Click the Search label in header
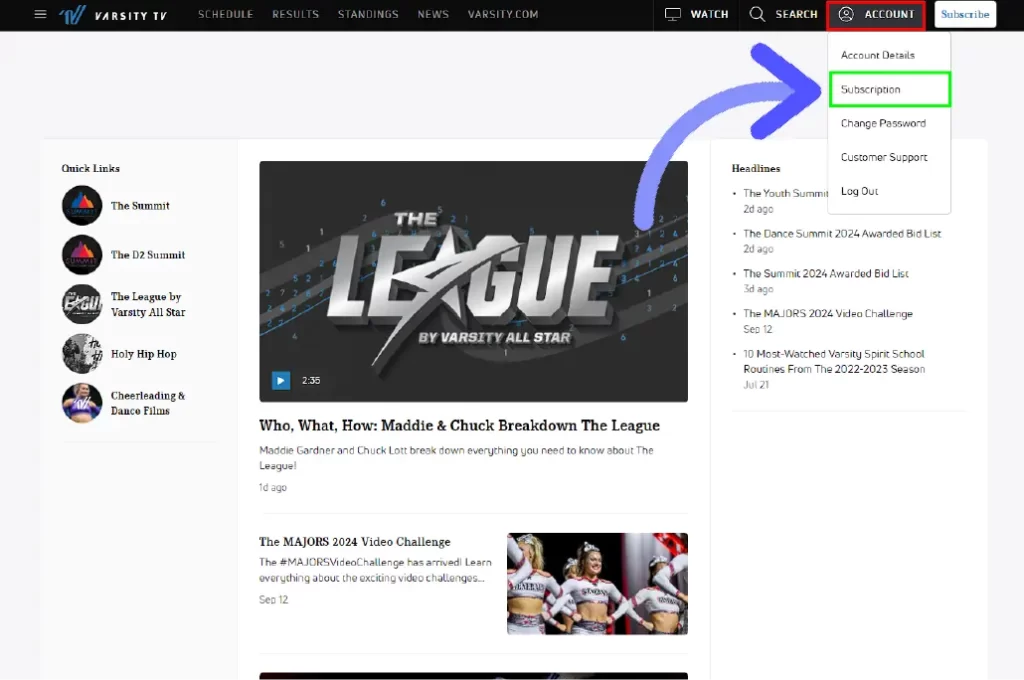Screen dimensions: 1024x680 [796, 14]
